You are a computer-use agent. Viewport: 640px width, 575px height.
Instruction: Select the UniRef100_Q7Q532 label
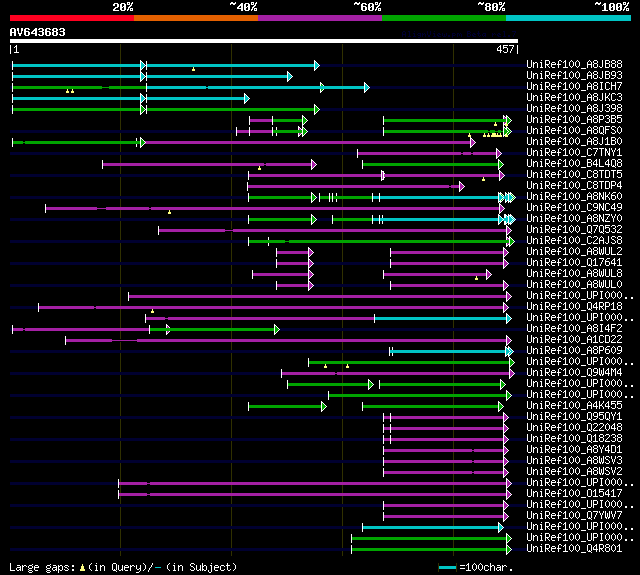pos(574,229)
